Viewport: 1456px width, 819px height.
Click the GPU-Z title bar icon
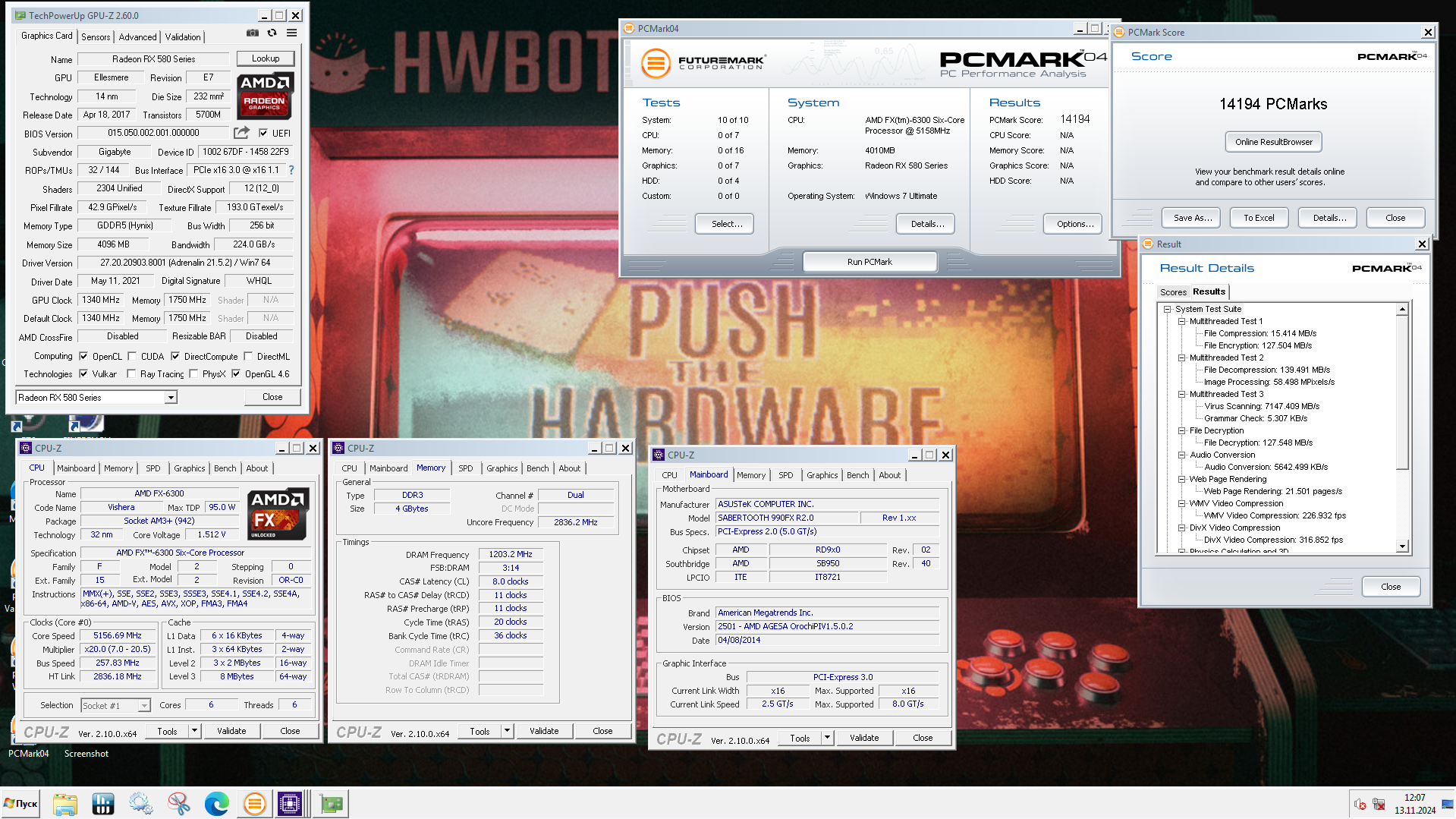20,15
